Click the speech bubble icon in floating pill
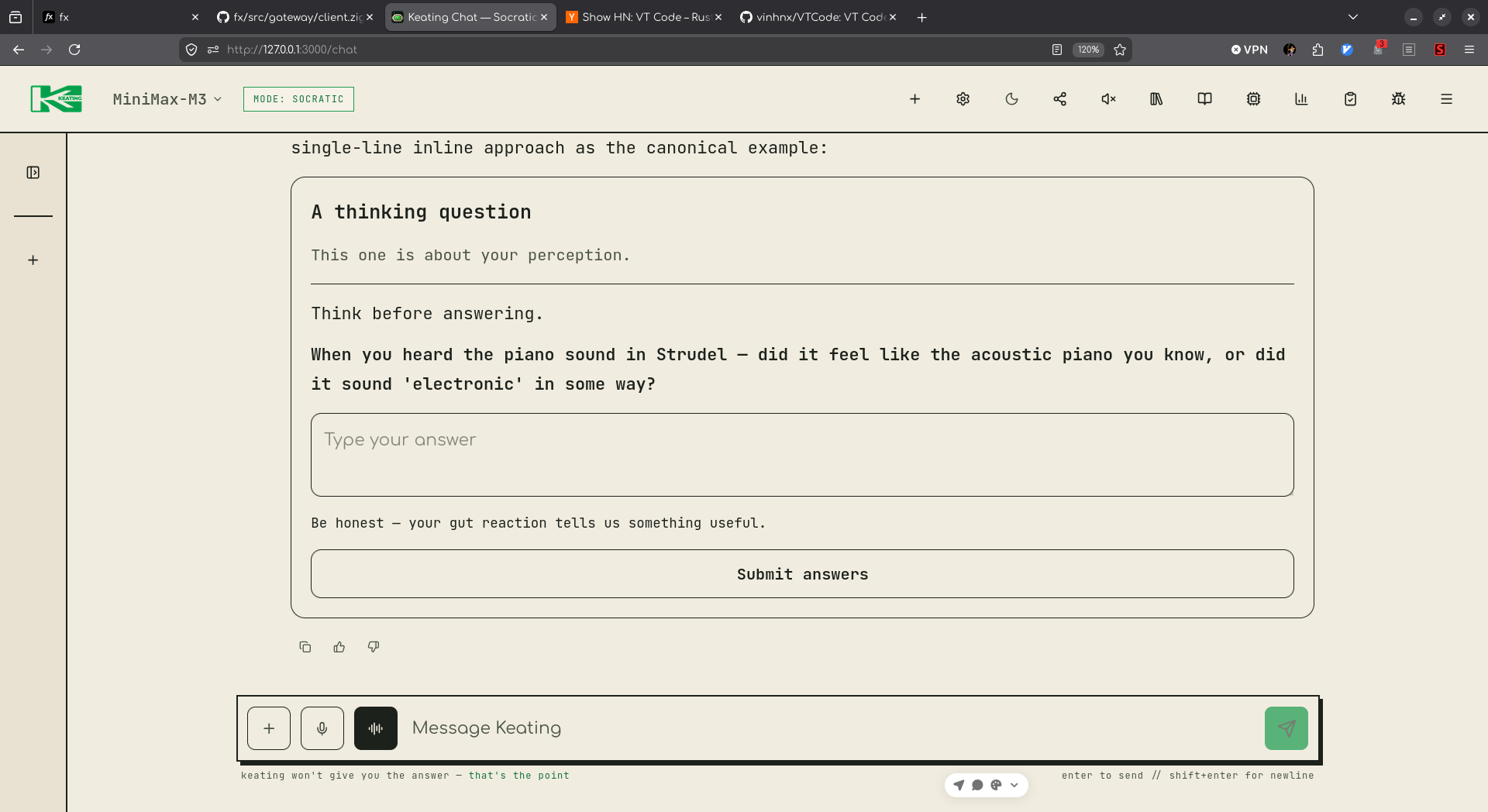This screenshot has height=812, width=1488. tap(977, 785)
